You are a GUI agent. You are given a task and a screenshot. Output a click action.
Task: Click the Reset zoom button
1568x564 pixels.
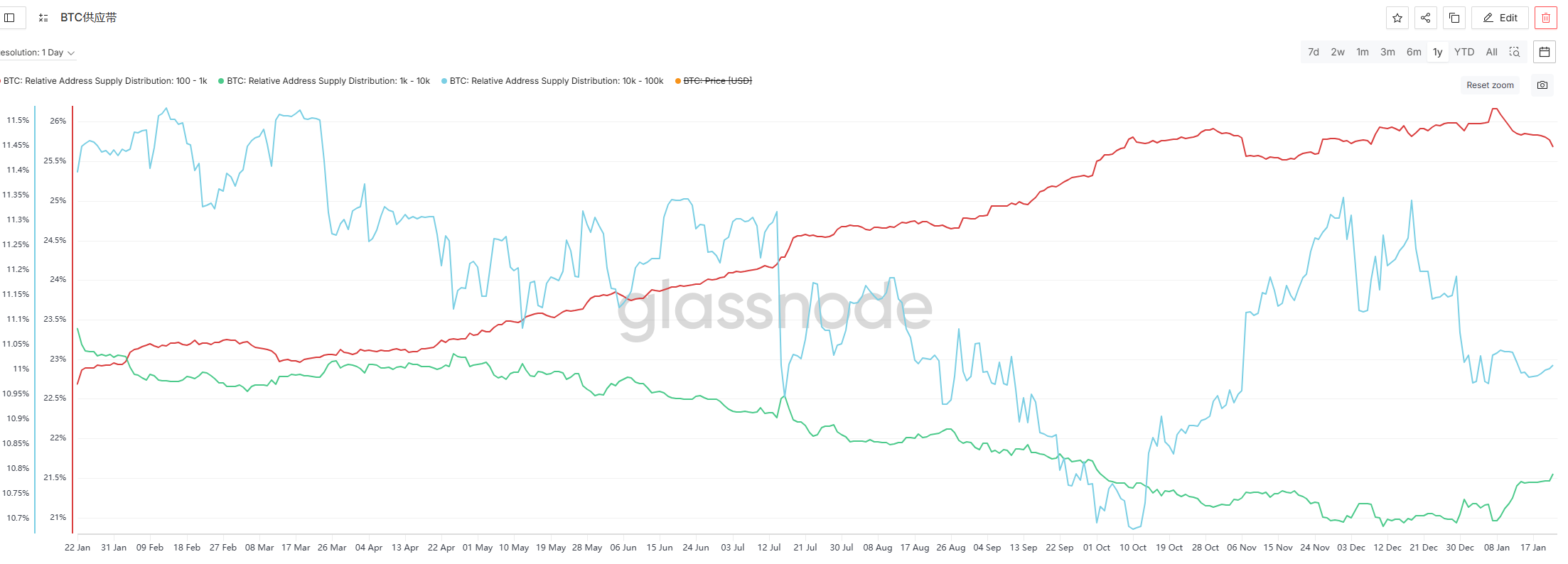click(x=1490, y=85)
